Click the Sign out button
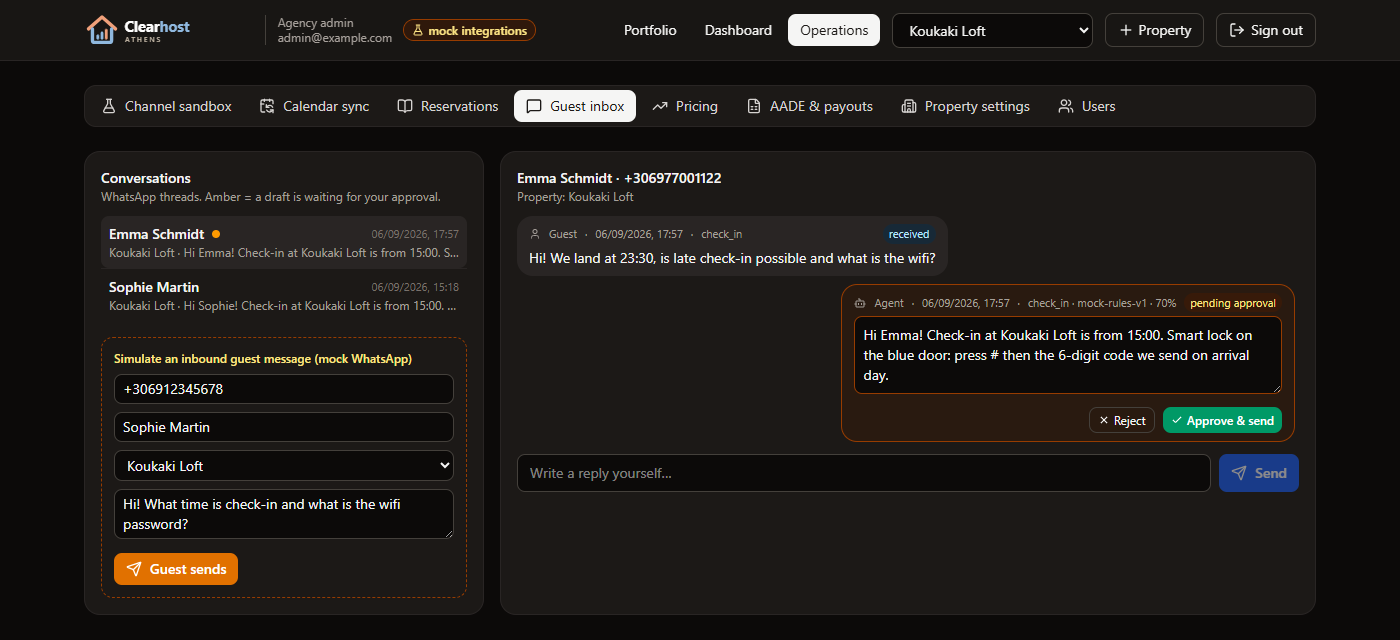Viewport: 1400px width, 640px height. click(x=1266, y=30)
